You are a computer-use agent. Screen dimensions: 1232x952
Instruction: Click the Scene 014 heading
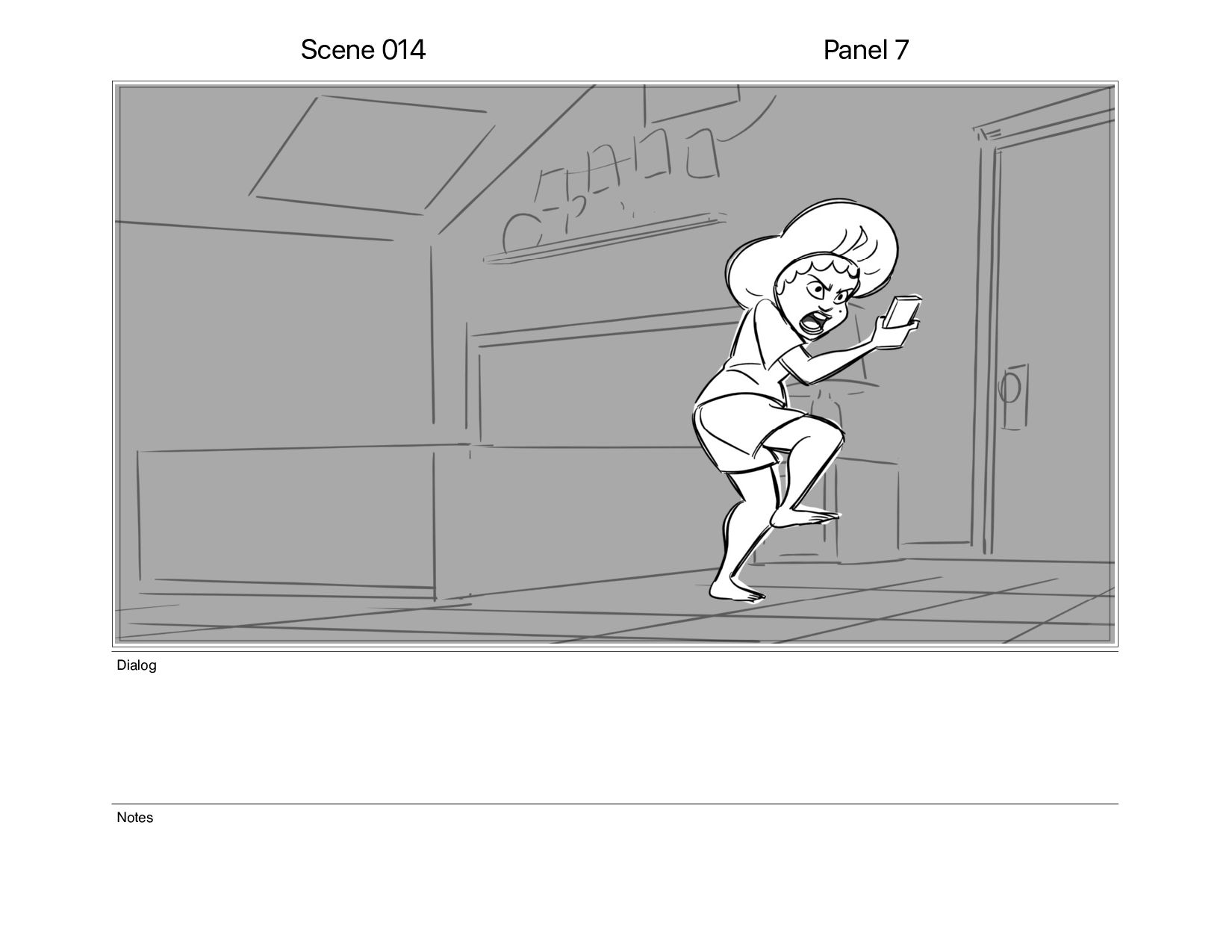363,50
